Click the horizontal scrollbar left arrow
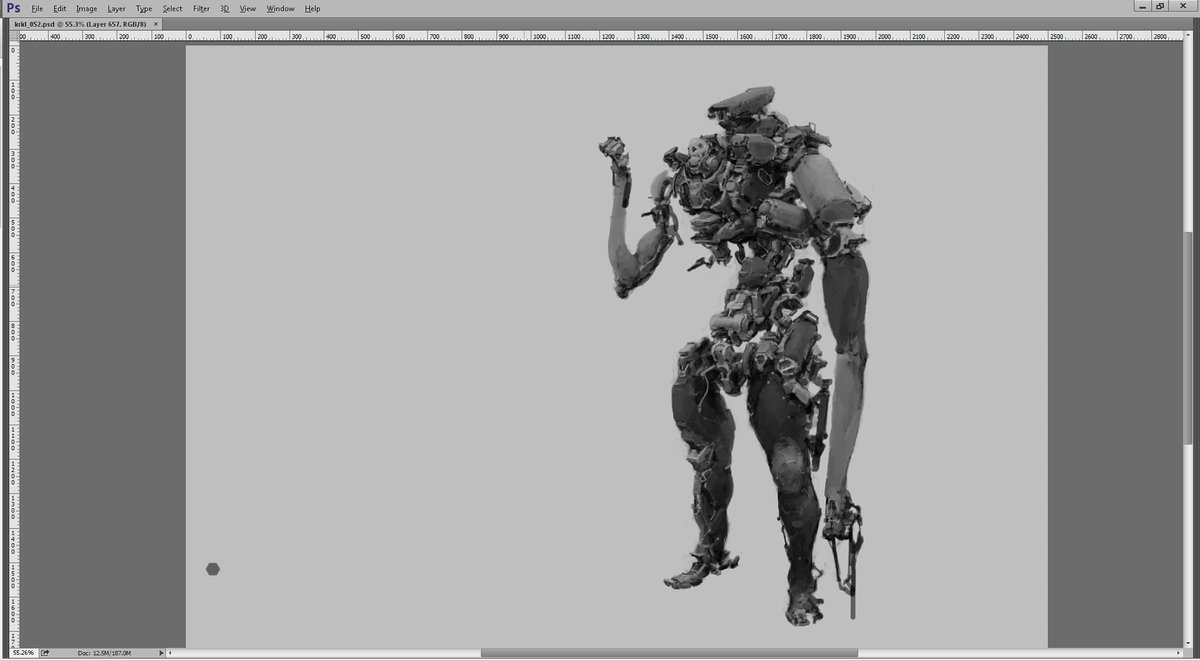Image resolution: width=1200 pixels, height=661 pixels. 171,653
